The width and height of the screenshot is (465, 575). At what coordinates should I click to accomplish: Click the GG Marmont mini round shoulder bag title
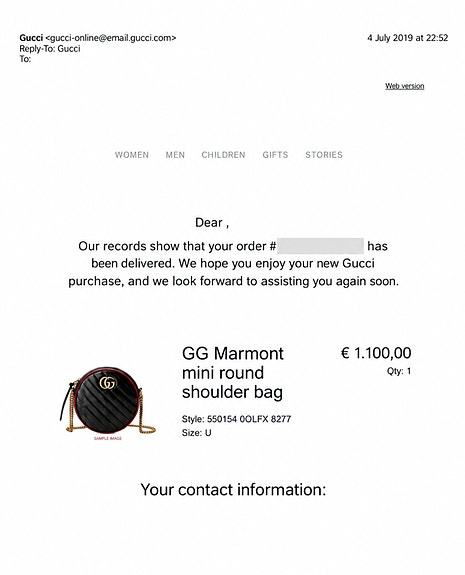point(232,373)
